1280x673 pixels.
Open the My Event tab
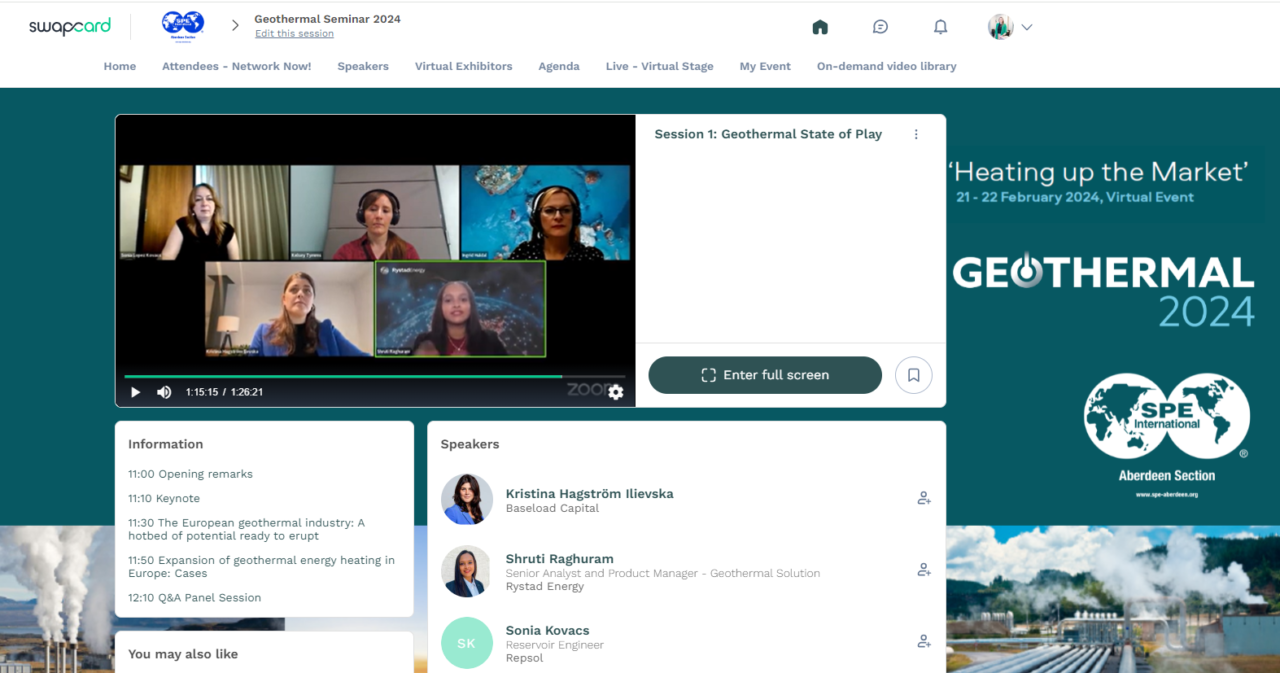765,66
